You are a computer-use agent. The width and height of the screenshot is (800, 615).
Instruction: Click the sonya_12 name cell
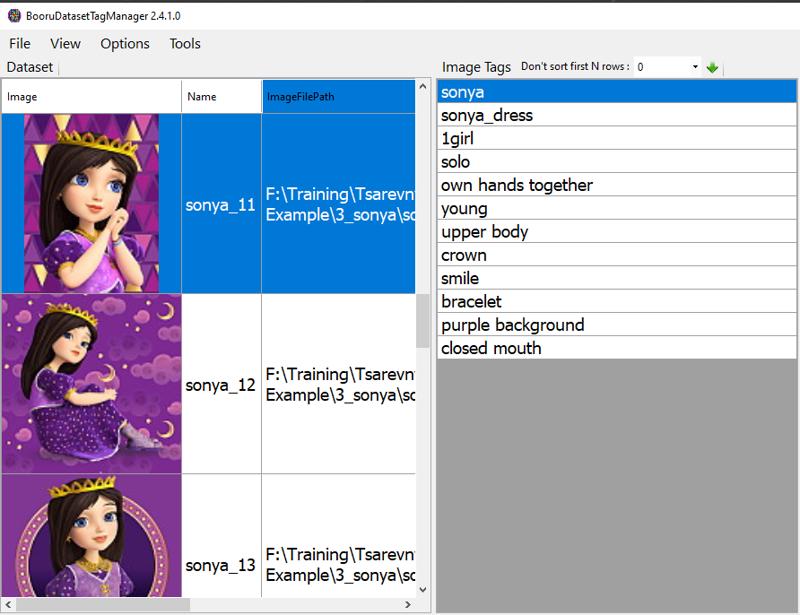coord(221,384)
